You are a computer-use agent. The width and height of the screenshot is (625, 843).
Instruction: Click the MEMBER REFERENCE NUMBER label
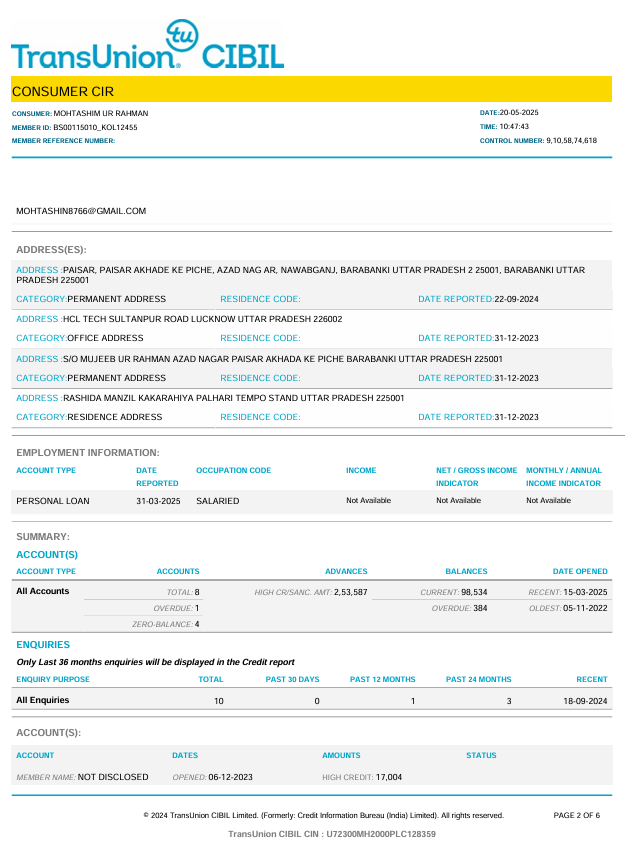pyautogui.click(x=63, y=141)
